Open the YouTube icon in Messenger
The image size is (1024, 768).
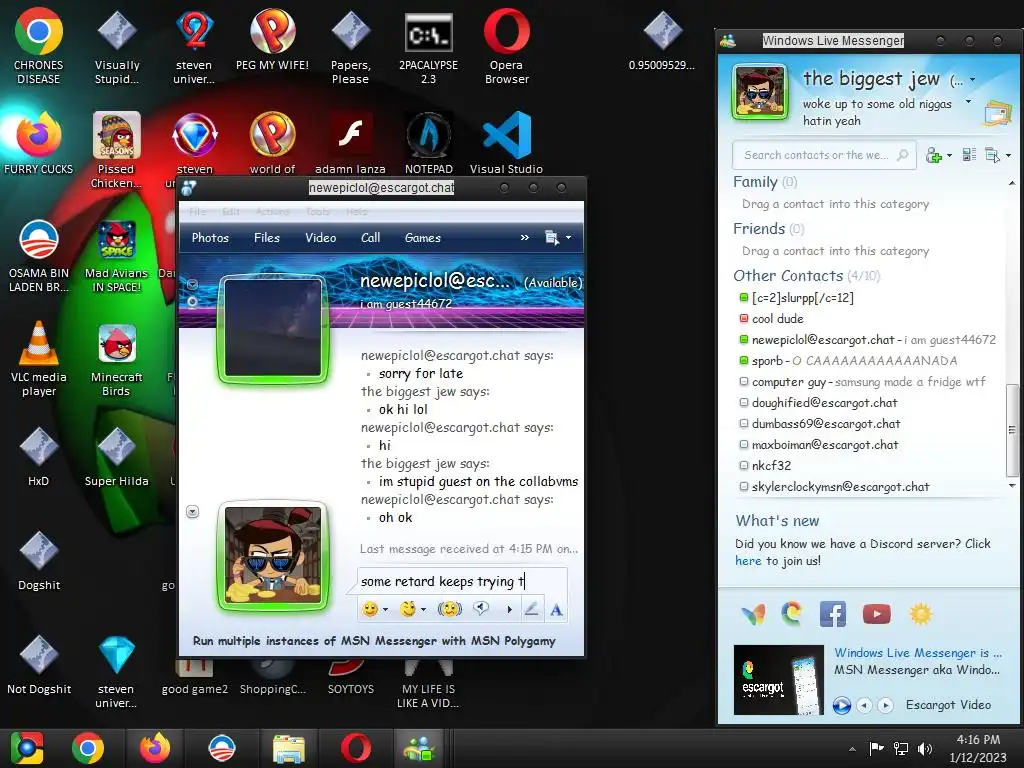click(876, 614)
